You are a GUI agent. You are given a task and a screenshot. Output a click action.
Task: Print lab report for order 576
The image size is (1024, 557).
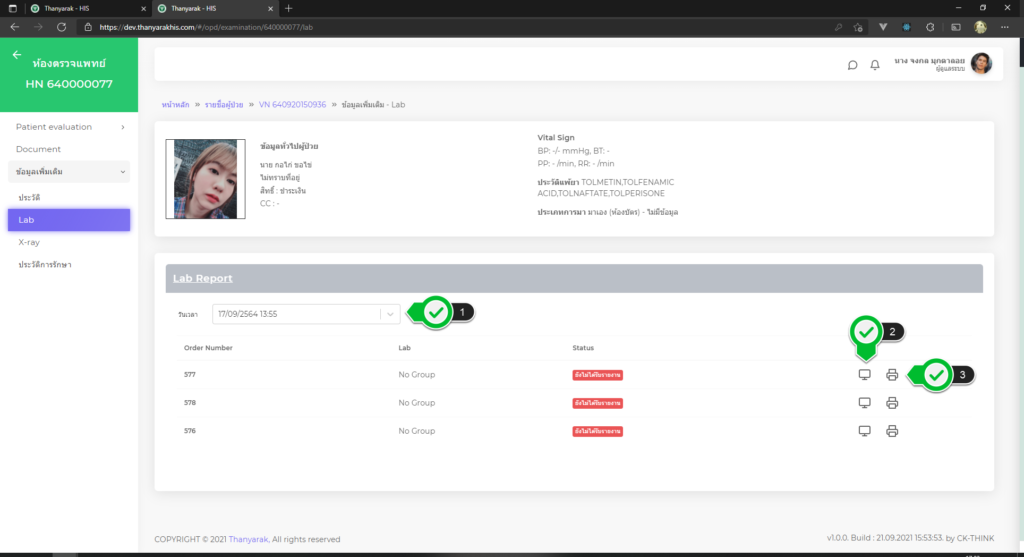pos(892,431)
